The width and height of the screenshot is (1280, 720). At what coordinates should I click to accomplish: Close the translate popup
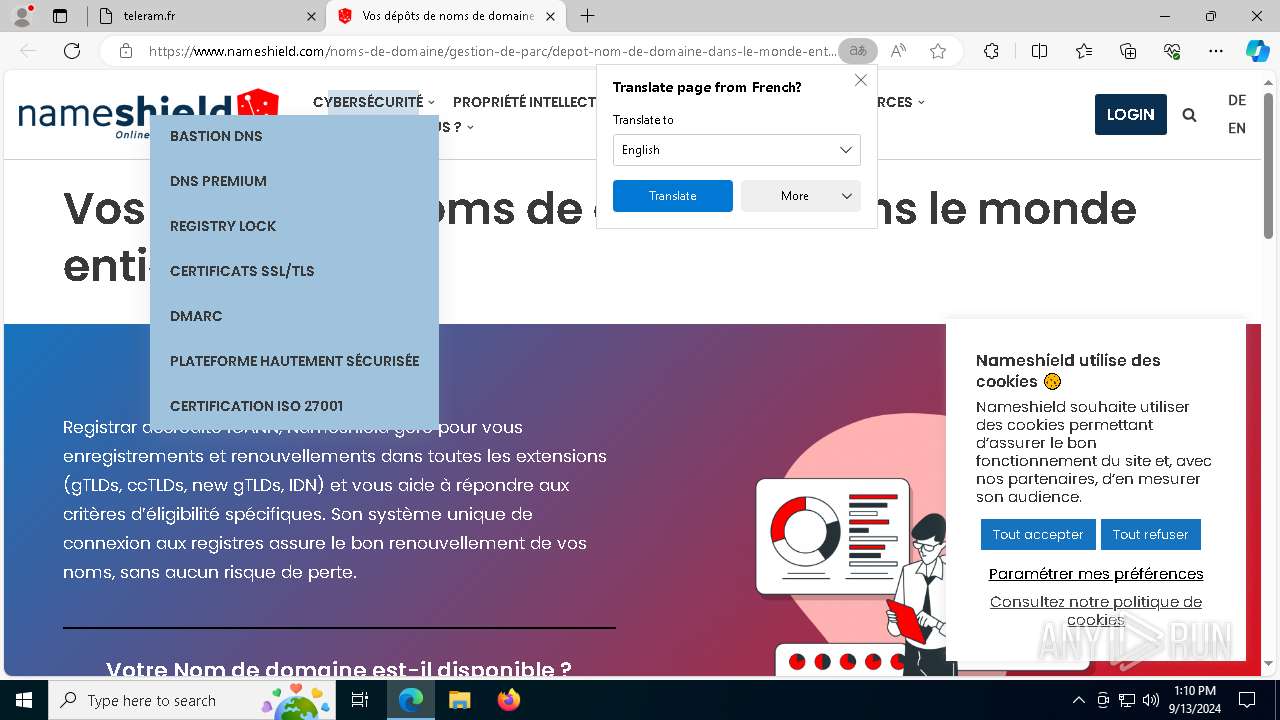coord(860,80)
